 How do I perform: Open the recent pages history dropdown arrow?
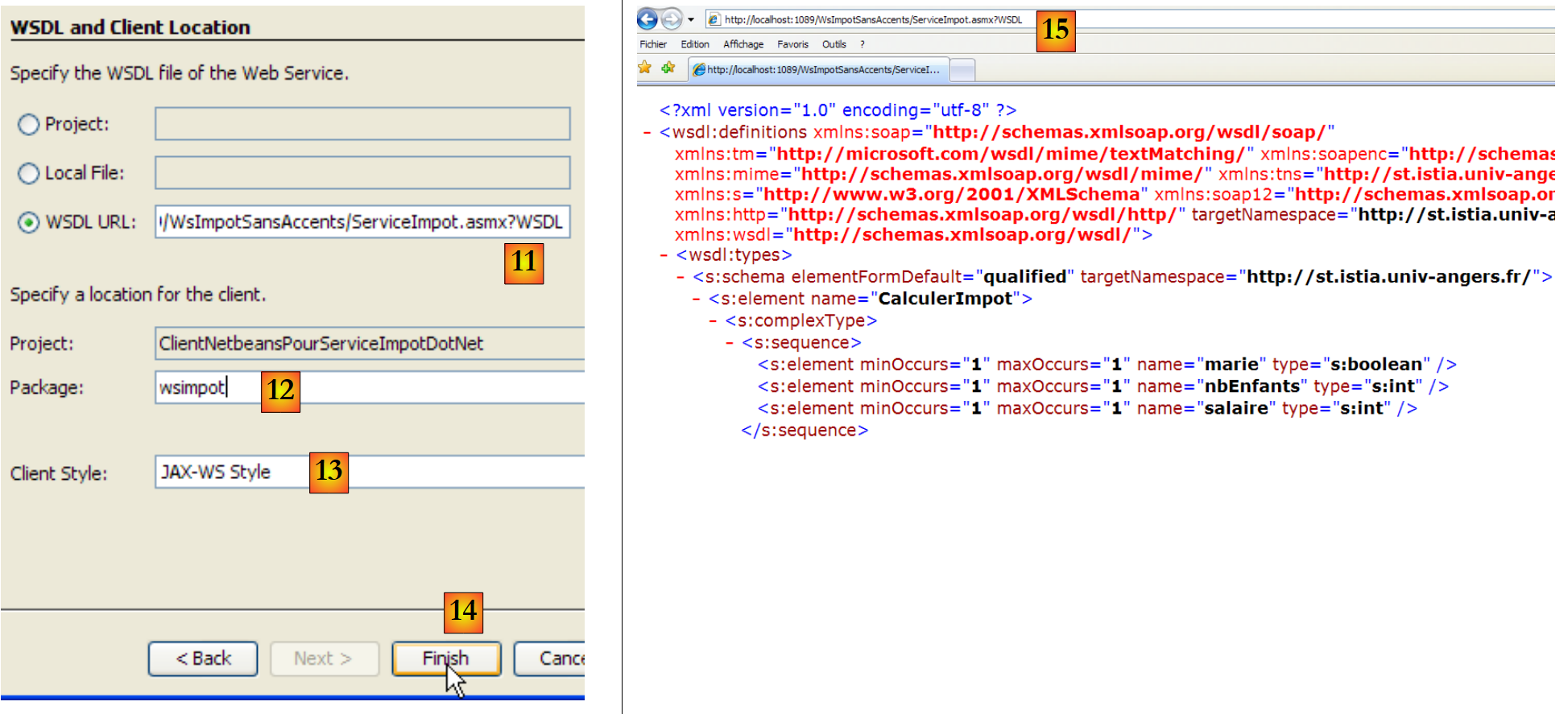point(691,19)
